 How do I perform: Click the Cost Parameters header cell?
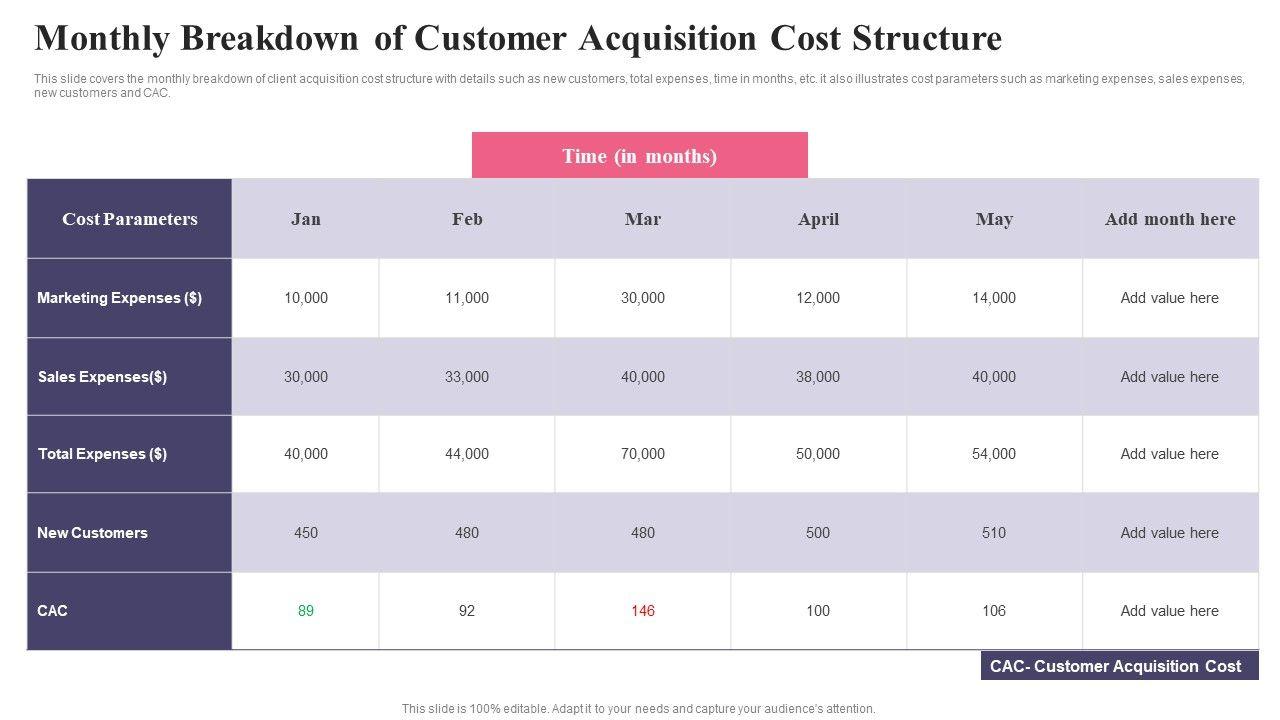coord(130,219)
